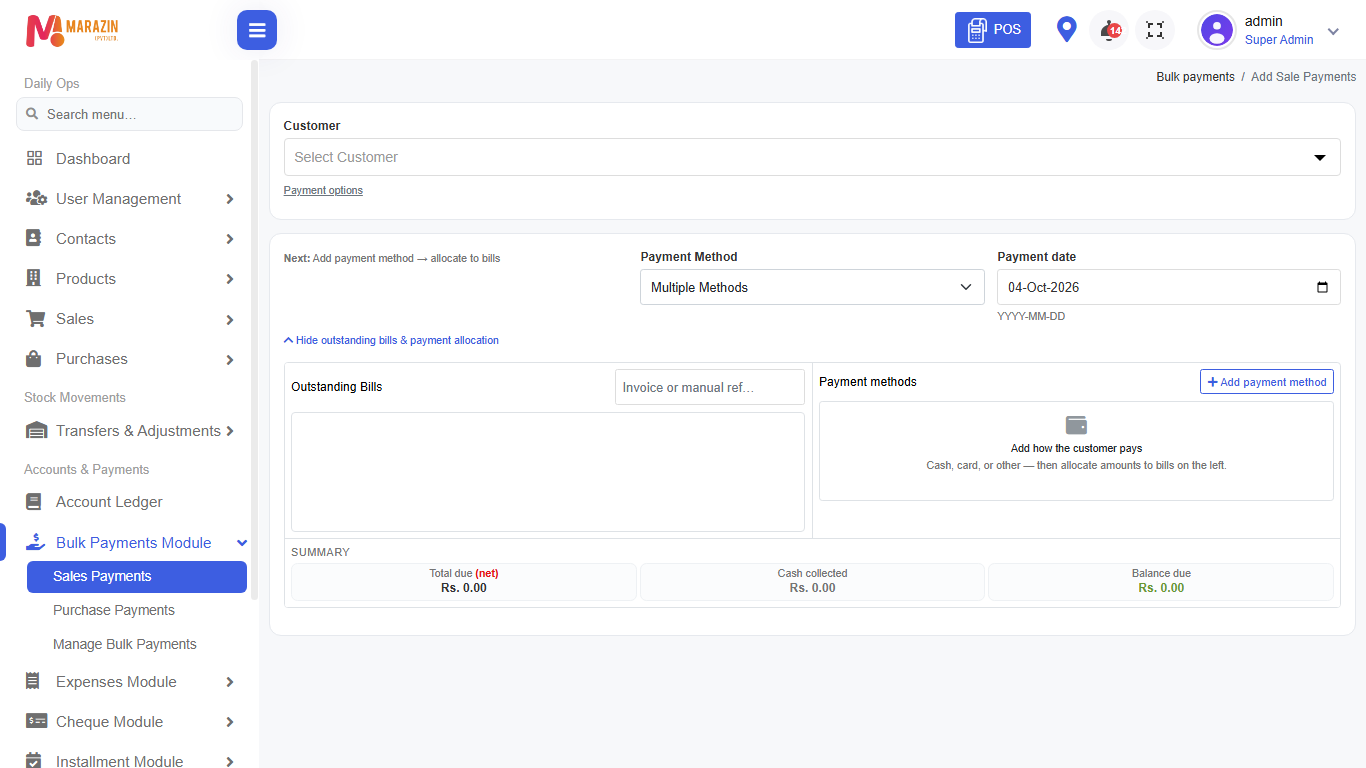Click the Sales cart icon
The image size is (1366, 768).
pos(36,319)
